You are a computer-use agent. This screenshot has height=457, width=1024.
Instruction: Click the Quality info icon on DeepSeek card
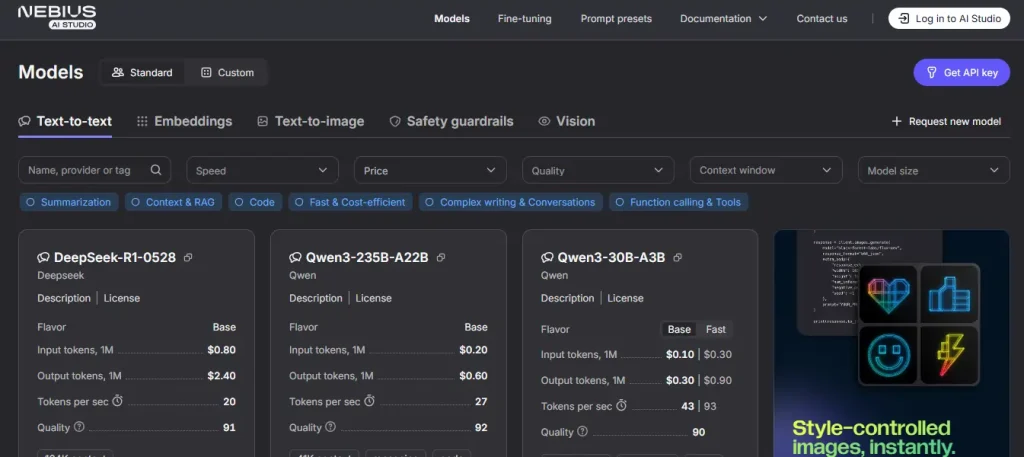(x=80, y=427)
